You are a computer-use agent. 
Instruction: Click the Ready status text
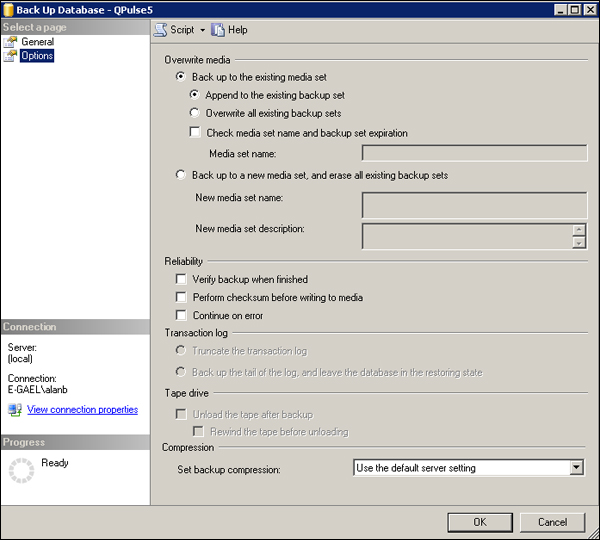point(55,463)
